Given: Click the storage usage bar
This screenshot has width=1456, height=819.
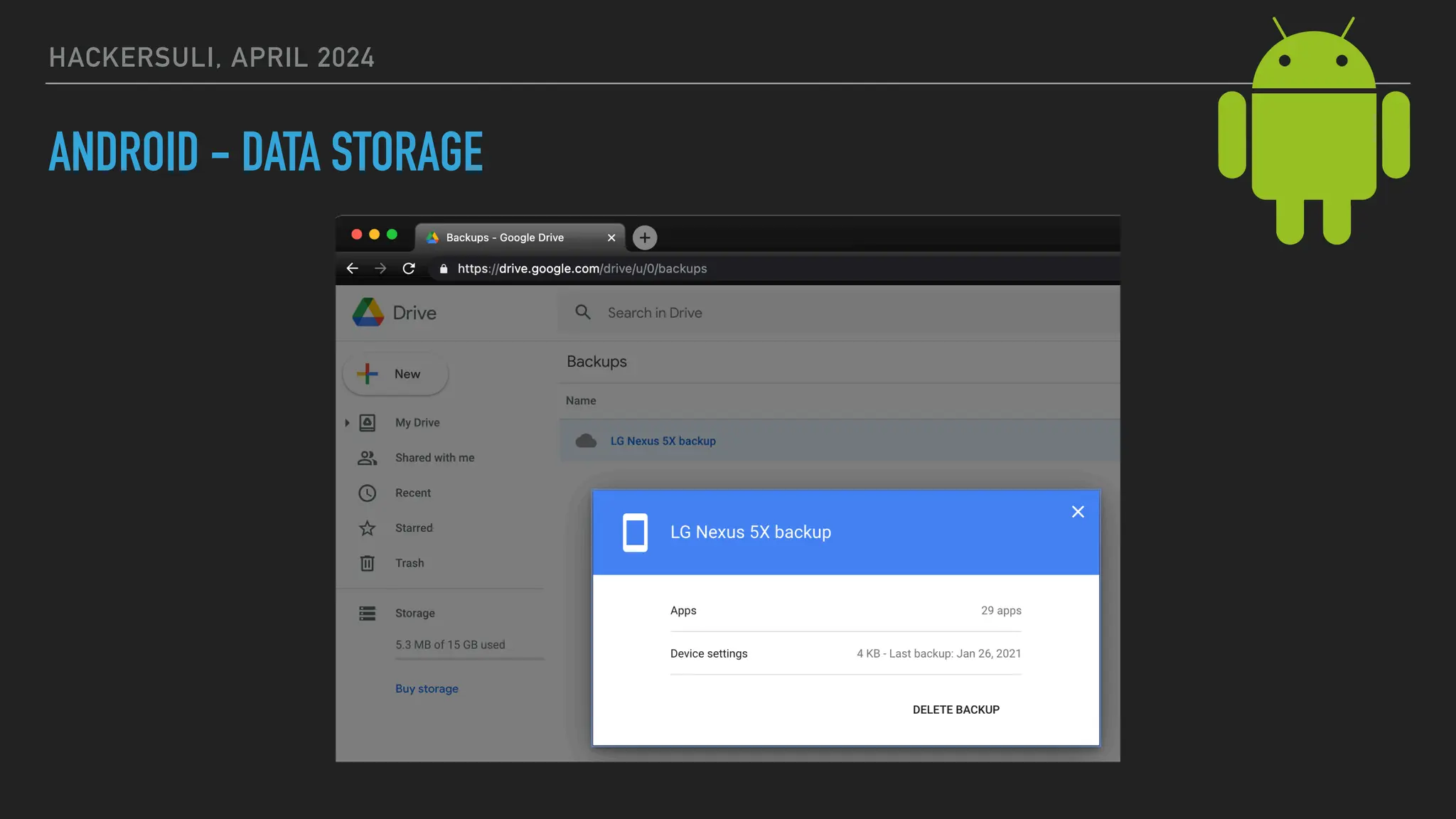Looking at the screenshot, I should [470, 659].
